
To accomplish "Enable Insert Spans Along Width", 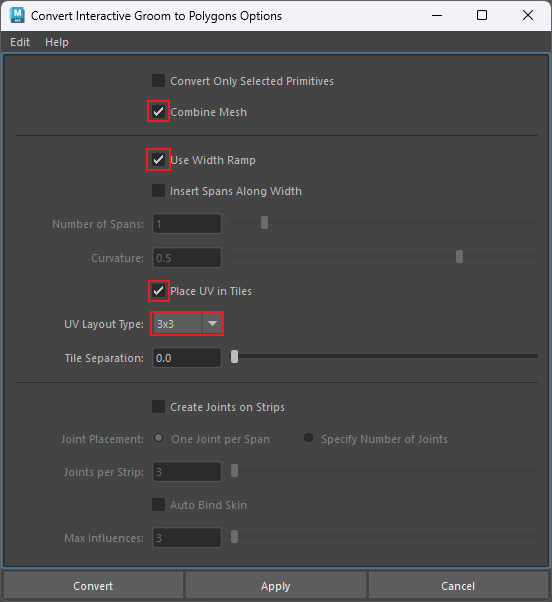I will click(x=158, y=190).
